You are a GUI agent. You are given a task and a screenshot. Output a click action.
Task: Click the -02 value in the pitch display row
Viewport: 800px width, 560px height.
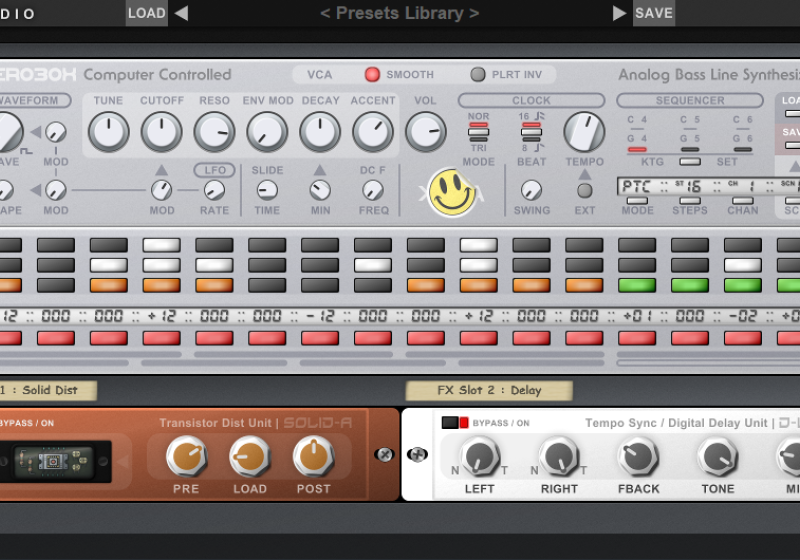point(743,316)
